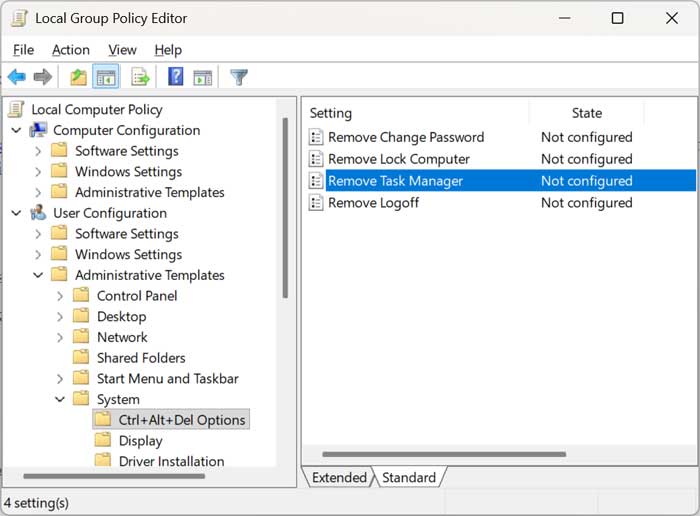Switch to the Standard tab
Viewport: 700px width, 516px height.
[x=408, y=478]
